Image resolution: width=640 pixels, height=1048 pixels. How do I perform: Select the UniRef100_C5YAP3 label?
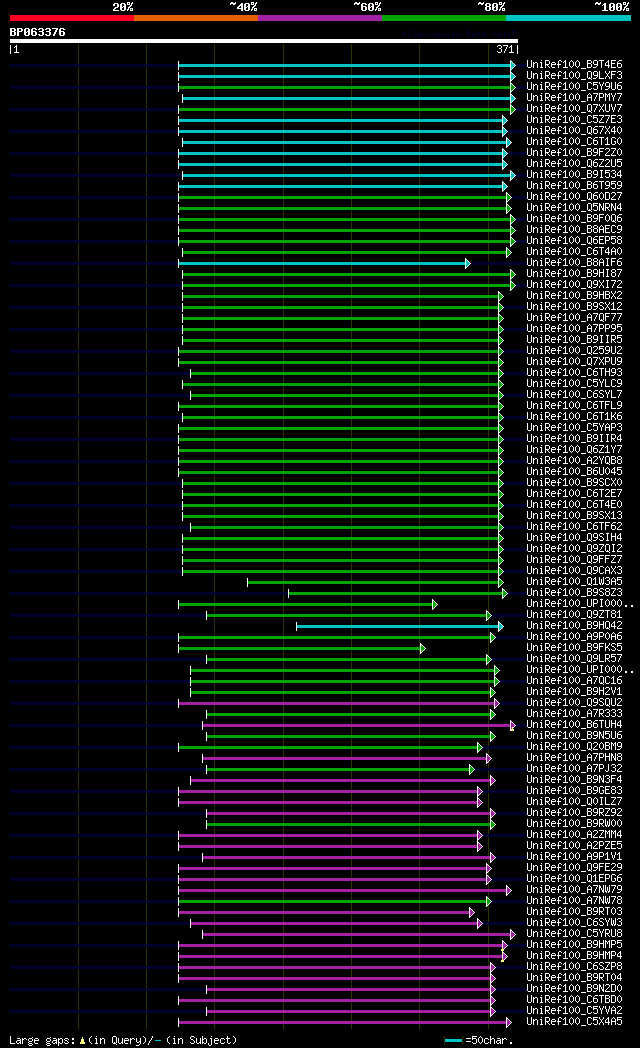(574, 428)
